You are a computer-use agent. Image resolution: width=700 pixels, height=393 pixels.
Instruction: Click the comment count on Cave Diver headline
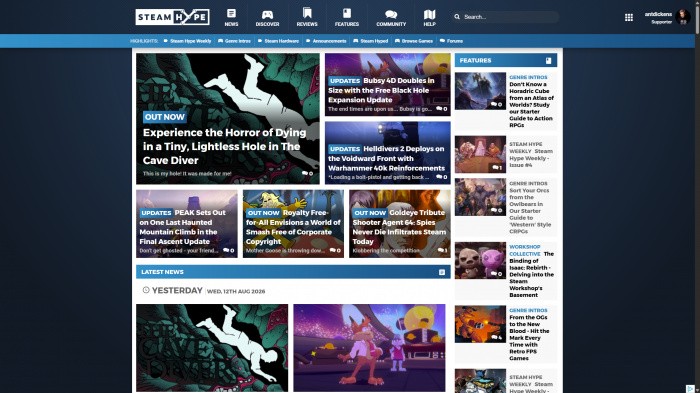[x=307, y=174]
